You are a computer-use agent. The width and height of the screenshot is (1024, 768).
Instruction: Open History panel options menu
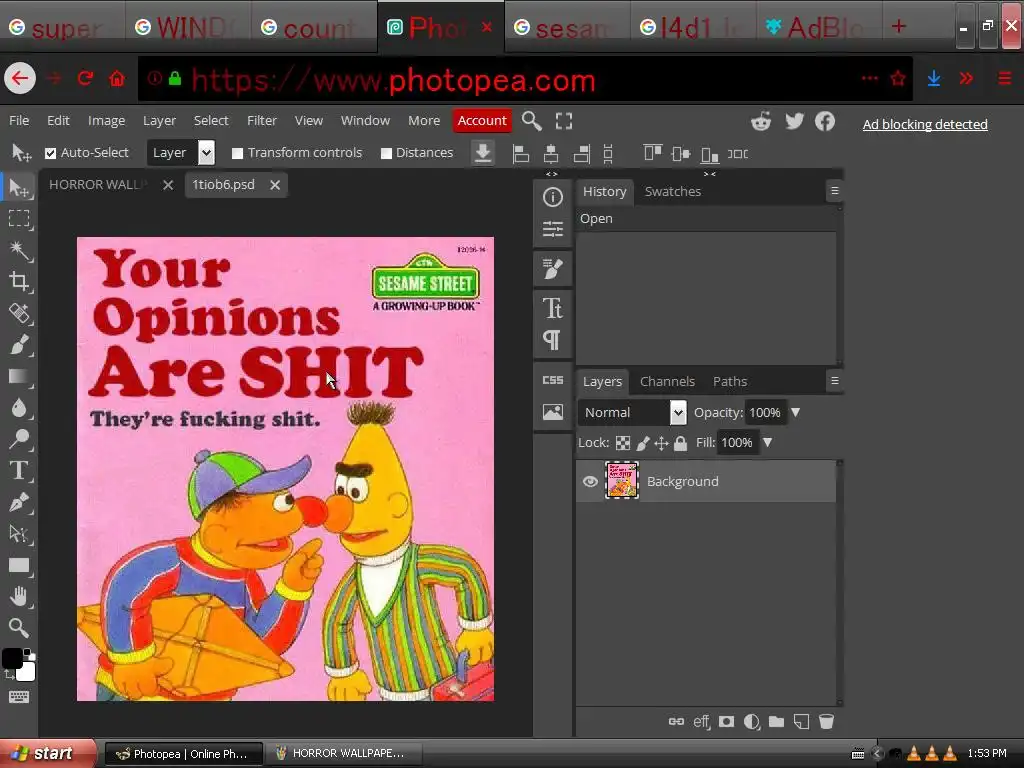[x=834, y=191]
